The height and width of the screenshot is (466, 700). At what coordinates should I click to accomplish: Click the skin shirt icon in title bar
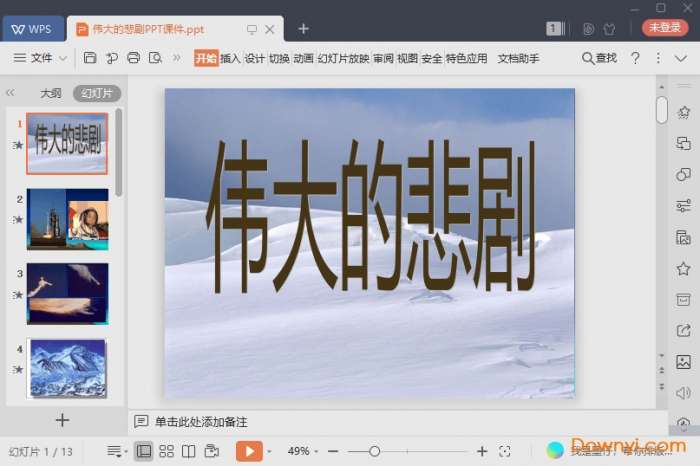pyautogui.click(x=609, y=29)
